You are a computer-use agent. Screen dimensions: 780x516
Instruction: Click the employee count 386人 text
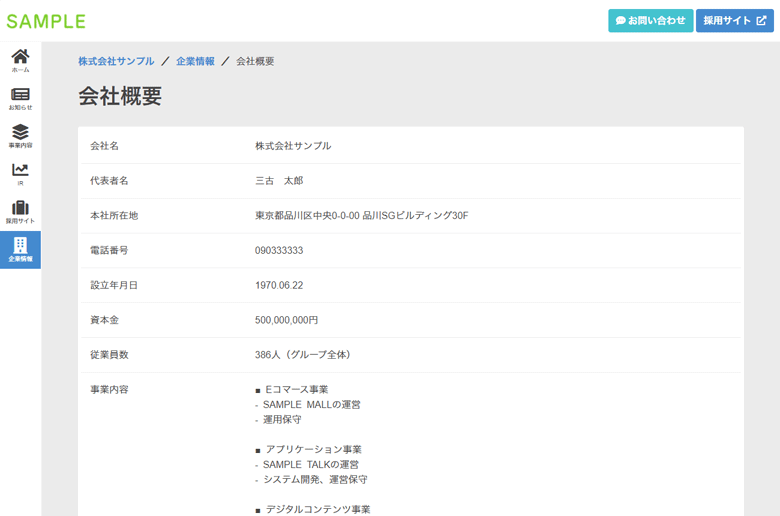click(x=303, y=354)
